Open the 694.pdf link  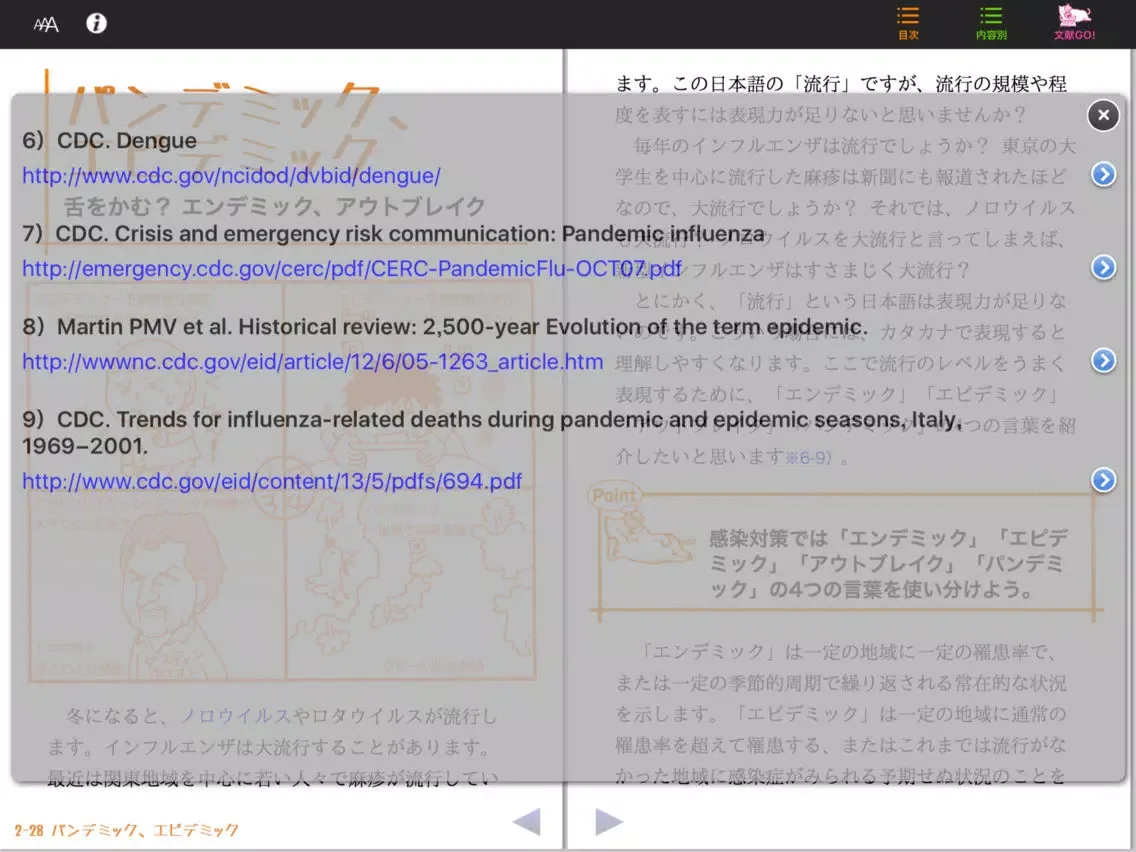(x=272, y=481)
